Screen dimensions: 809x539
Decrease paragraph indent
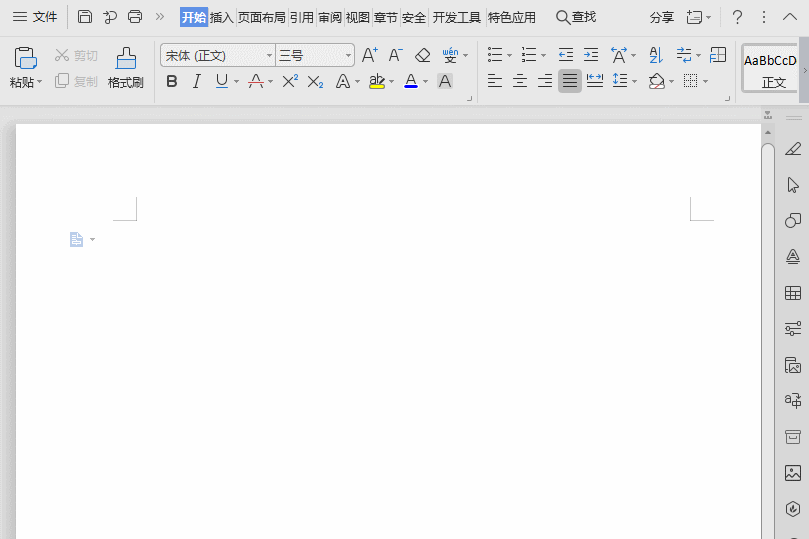(x=565, y=55)
